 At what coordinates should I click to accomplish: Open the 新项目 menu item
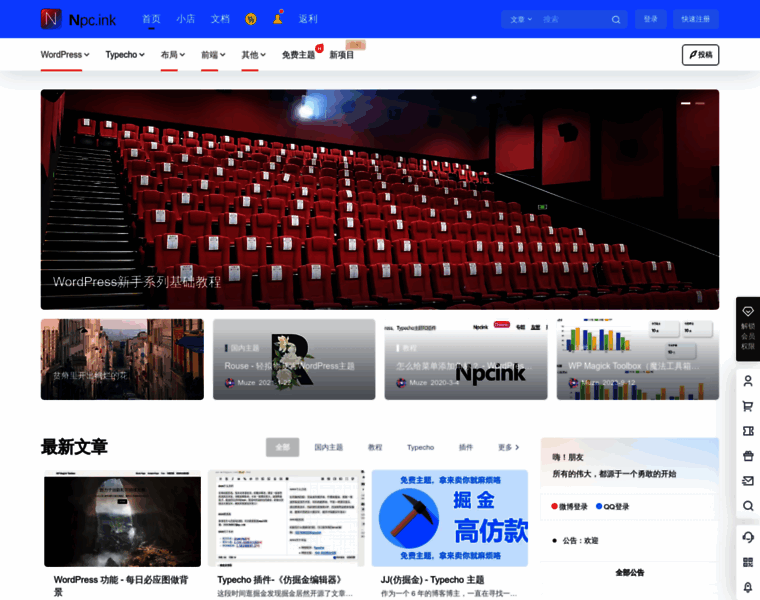[x=342, y=55]
